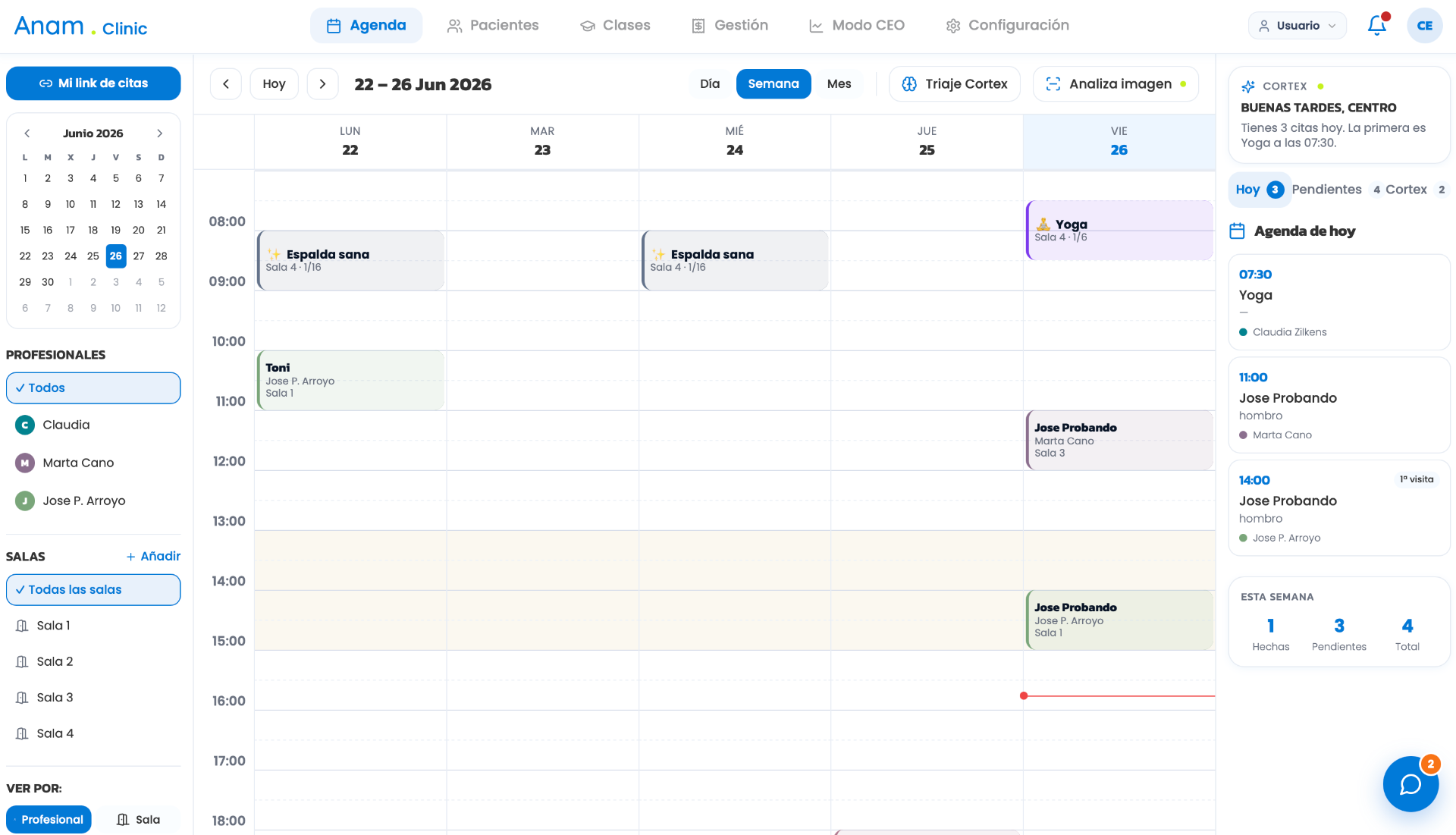Copy Mi link de citas
The image size is (1456, 835).
93,83
